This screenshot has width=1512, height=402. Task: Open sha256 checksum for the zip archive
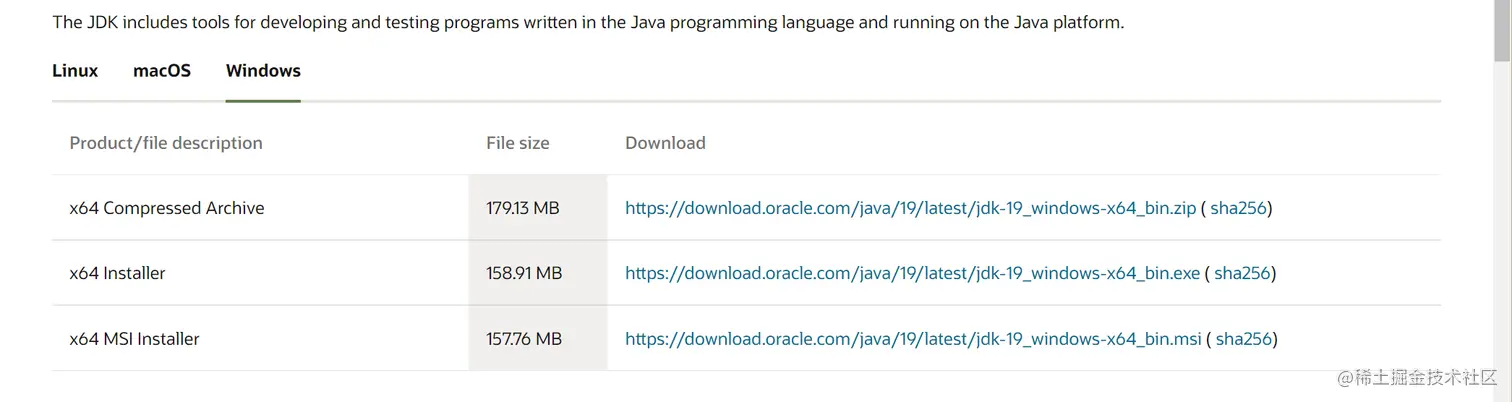(1238, 208)
